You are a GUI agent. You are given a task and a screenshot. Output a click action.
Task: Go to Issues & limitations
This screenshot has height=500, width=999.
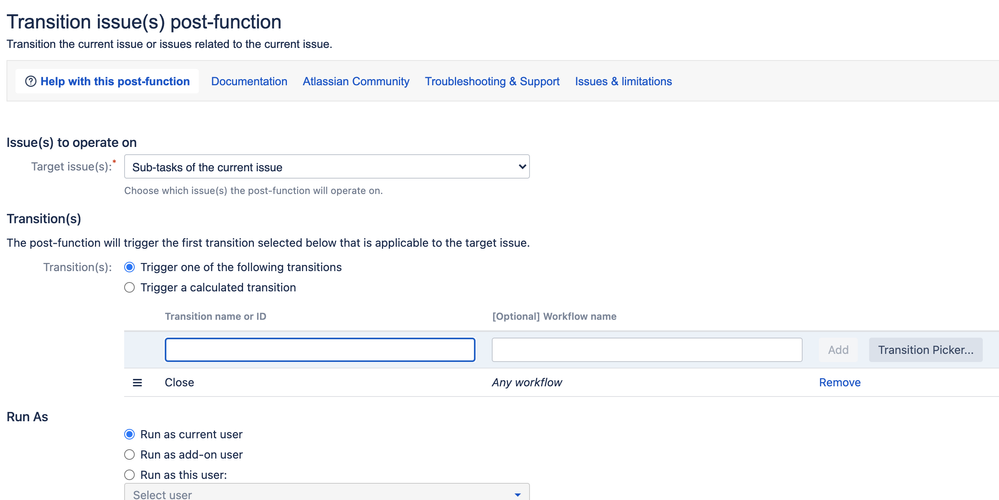(x=623, y=82)
